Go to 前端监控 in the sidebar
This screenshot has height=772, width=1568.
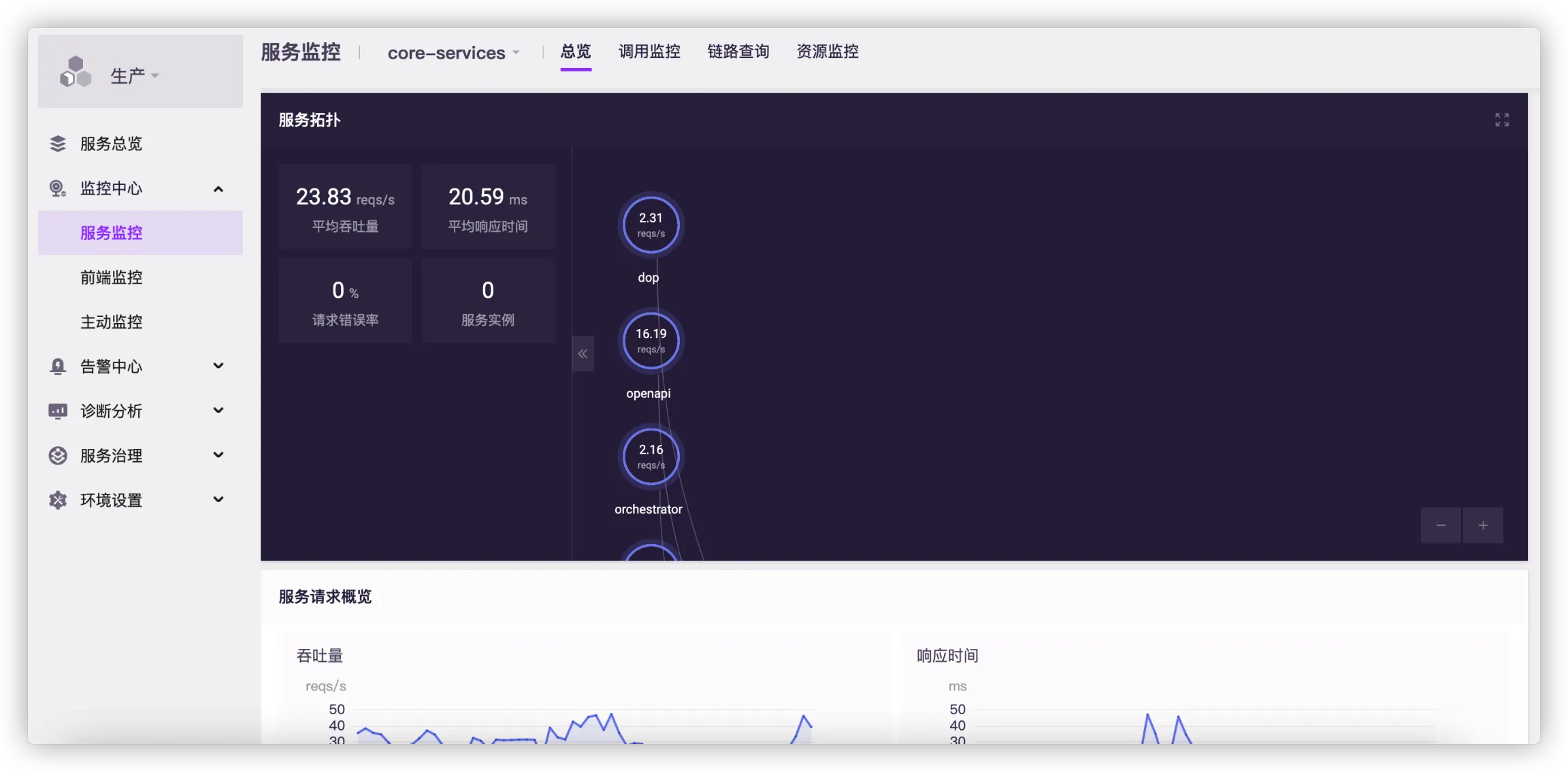point(111,278)
